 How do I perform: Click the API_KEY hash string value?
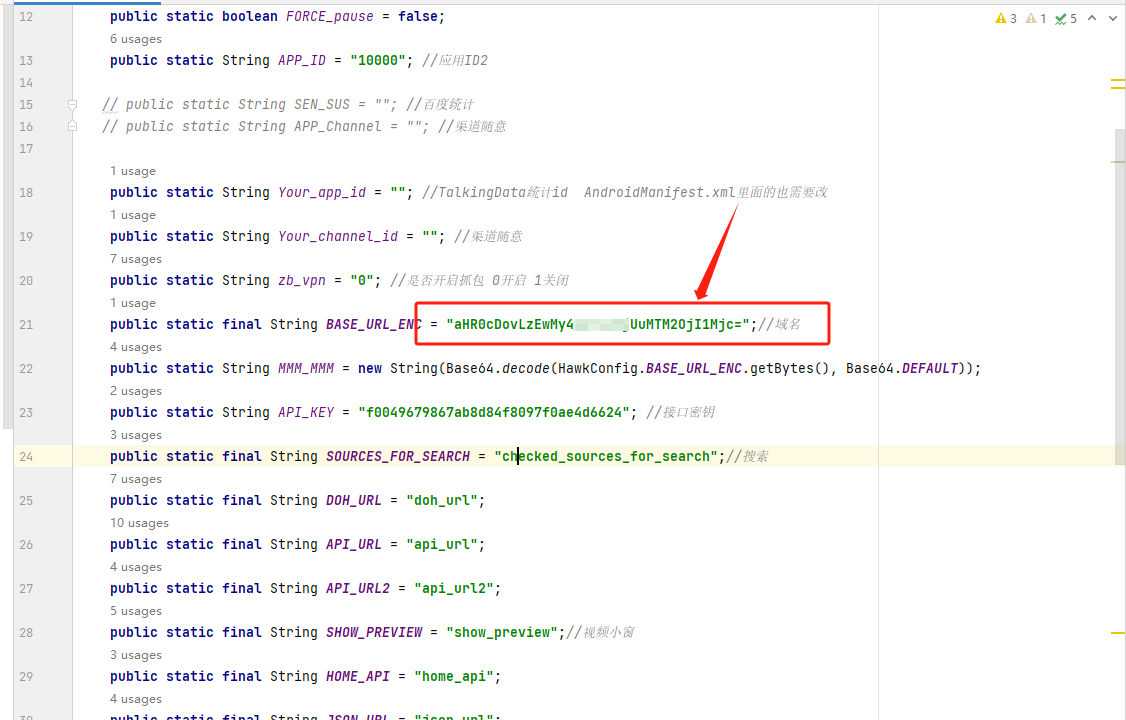[x=494, y=413]
